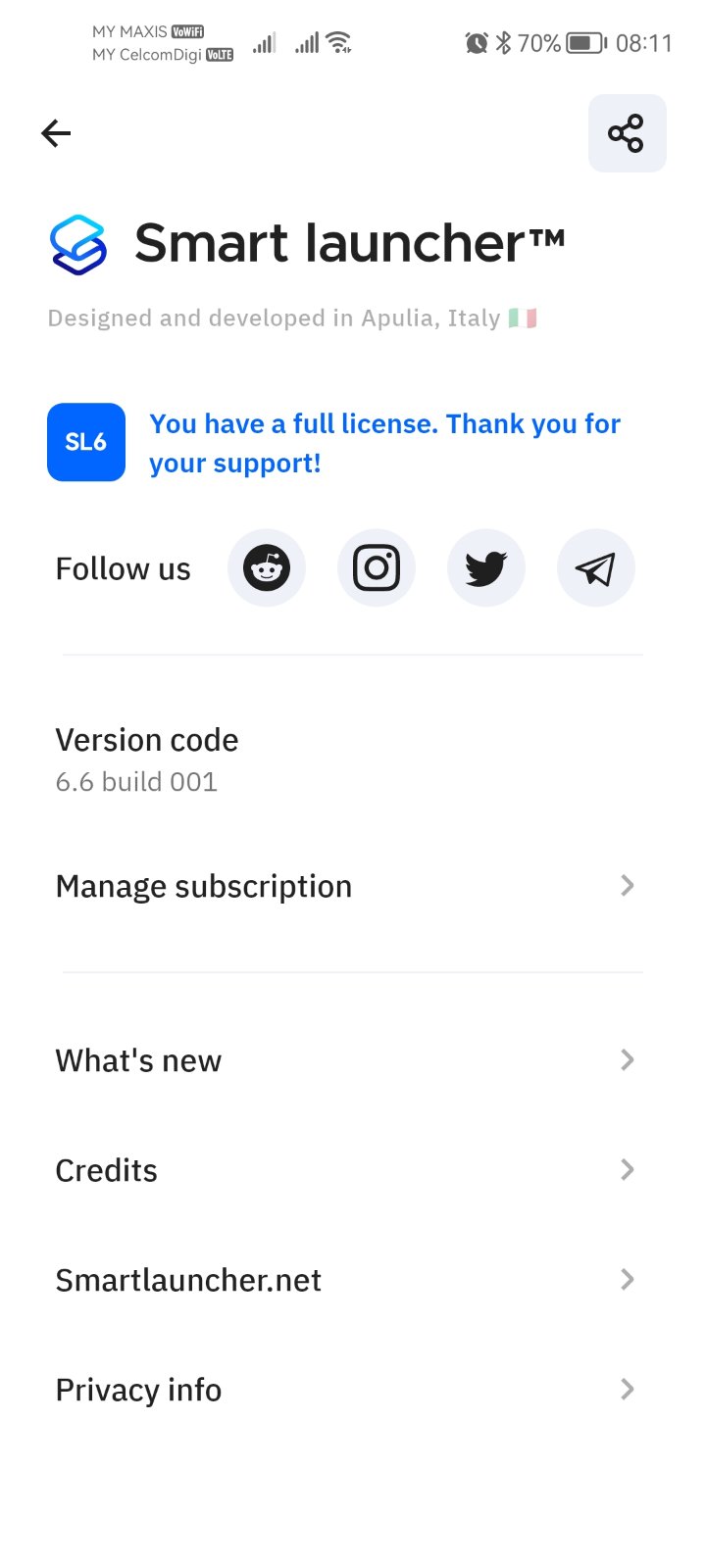Open Manage subscription

(204, 886)
